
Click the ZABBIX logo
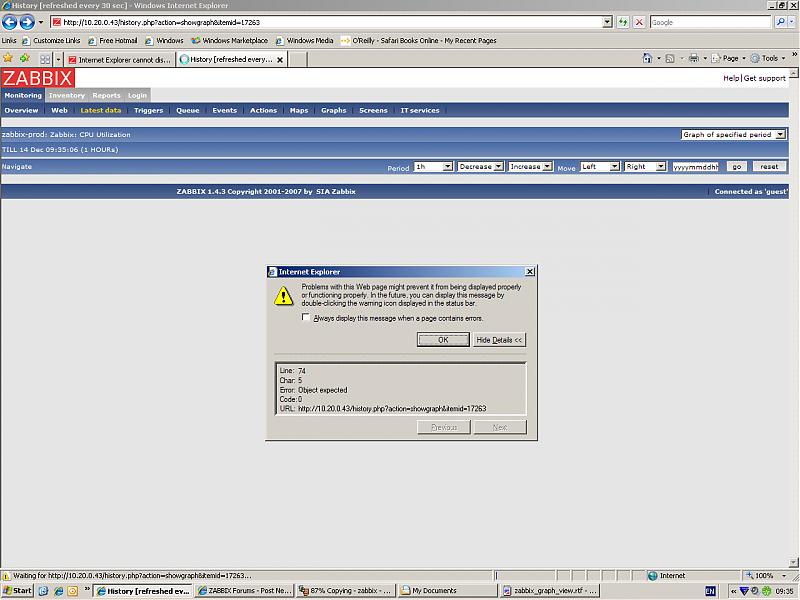[x=38, y=78]
